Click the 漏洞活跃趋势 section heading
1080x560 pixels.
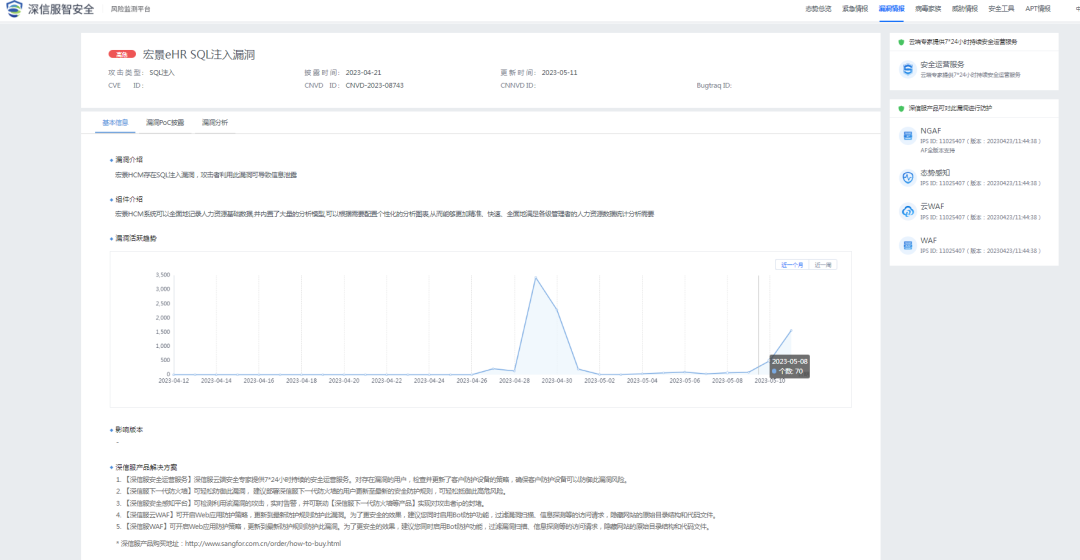coord(136,238)
